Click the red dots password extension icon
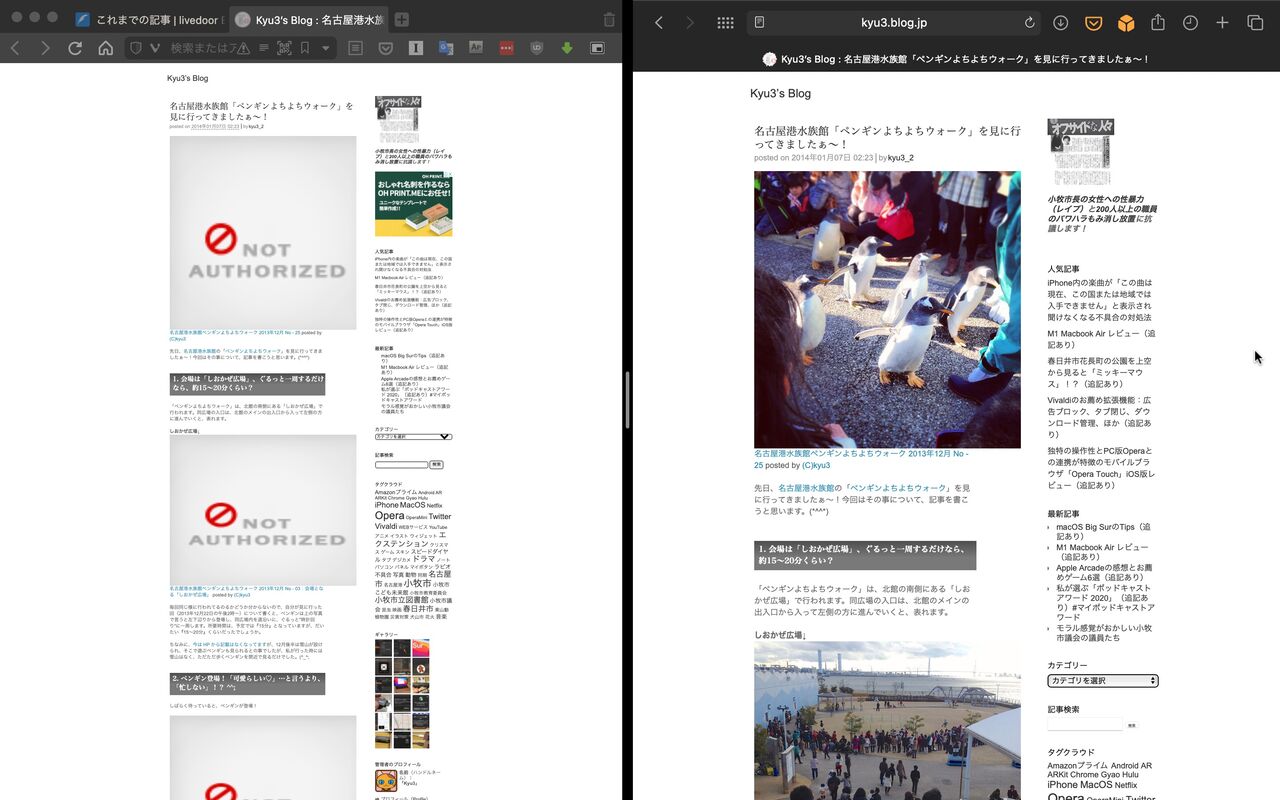Screen dimensions: 1280x800 506,48
